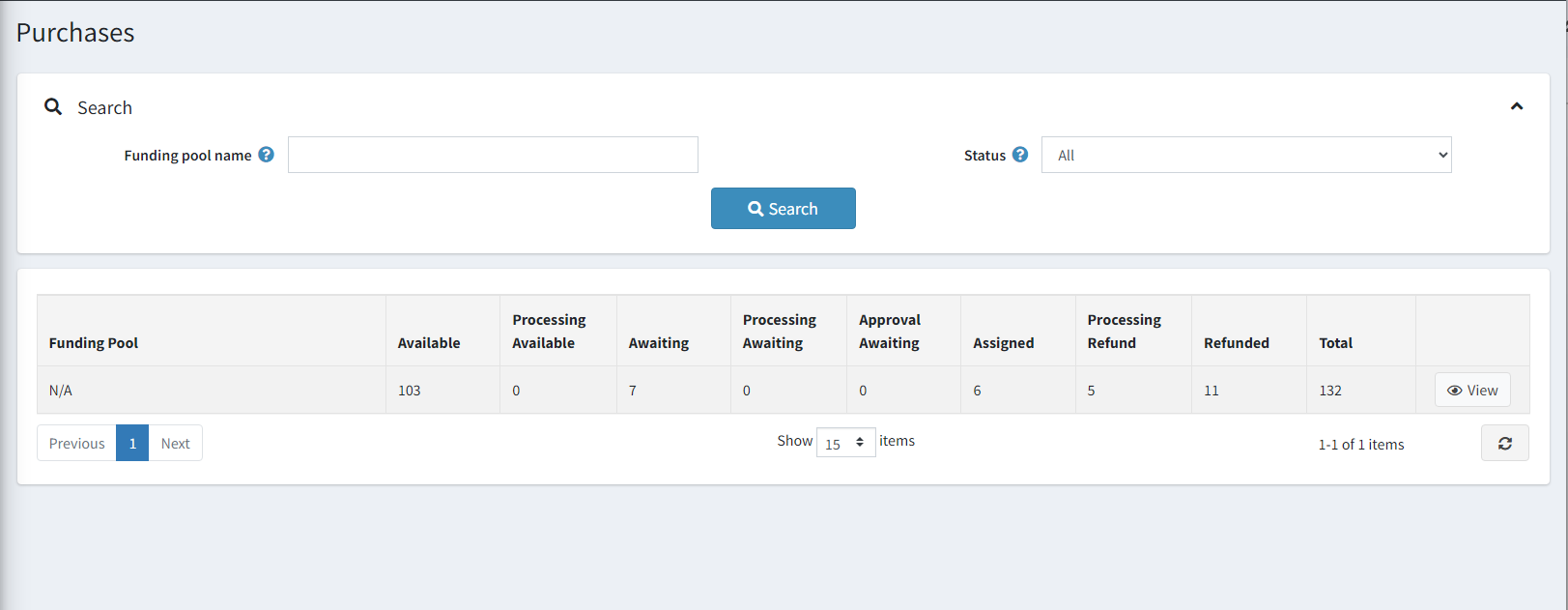Click the Approval Awaiting column header
The width and height of the screenshot is (1568, 610).
(x=889, y=332)
